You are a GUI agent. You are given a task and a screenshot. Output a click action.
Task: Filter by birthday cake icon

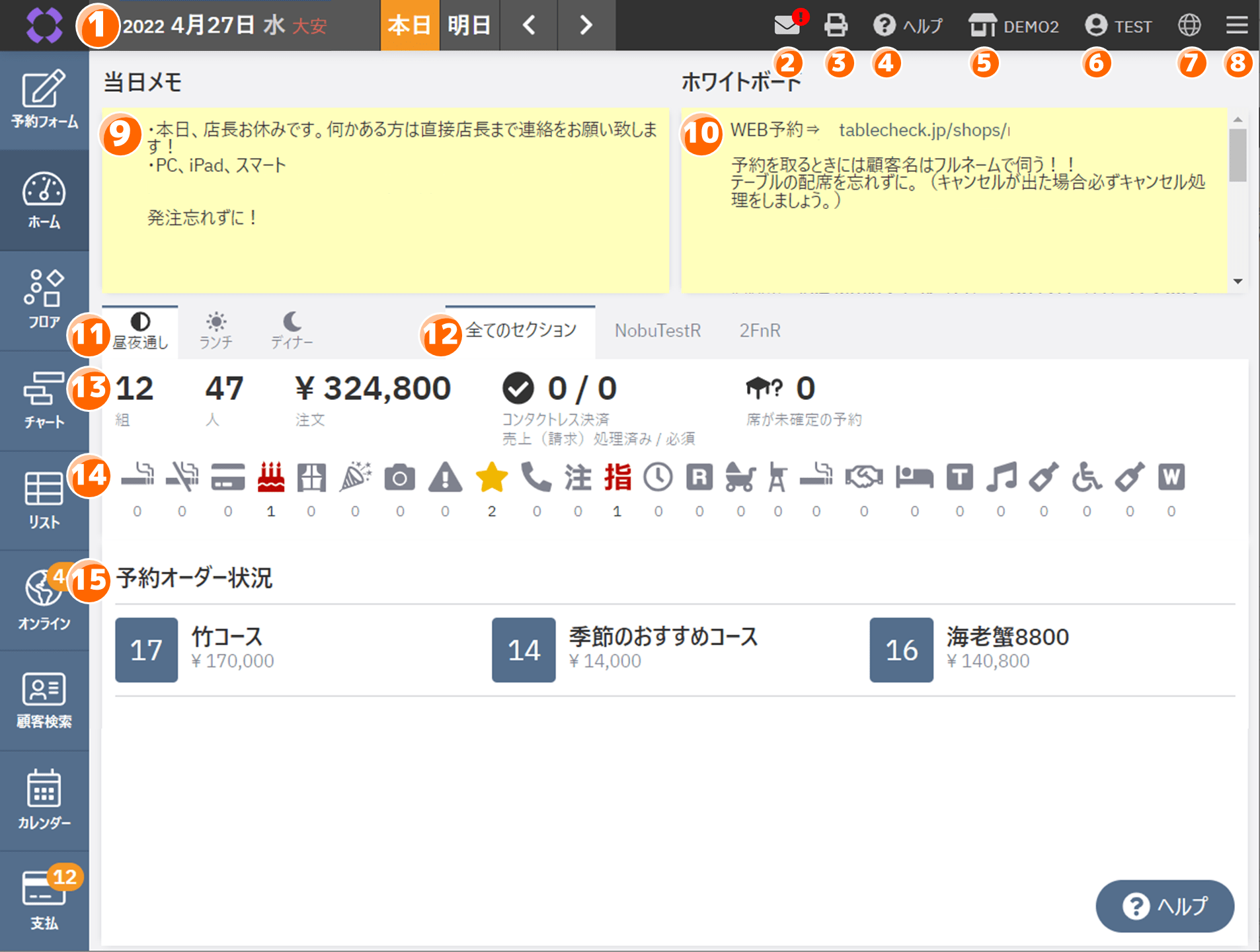[x=271, y=477]
